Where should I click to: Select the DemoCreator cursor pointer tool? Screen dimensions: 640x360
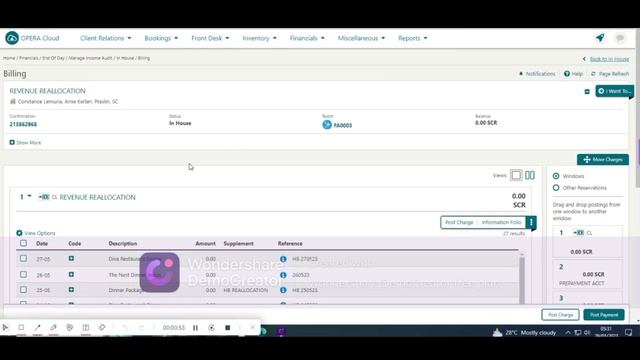5,327
